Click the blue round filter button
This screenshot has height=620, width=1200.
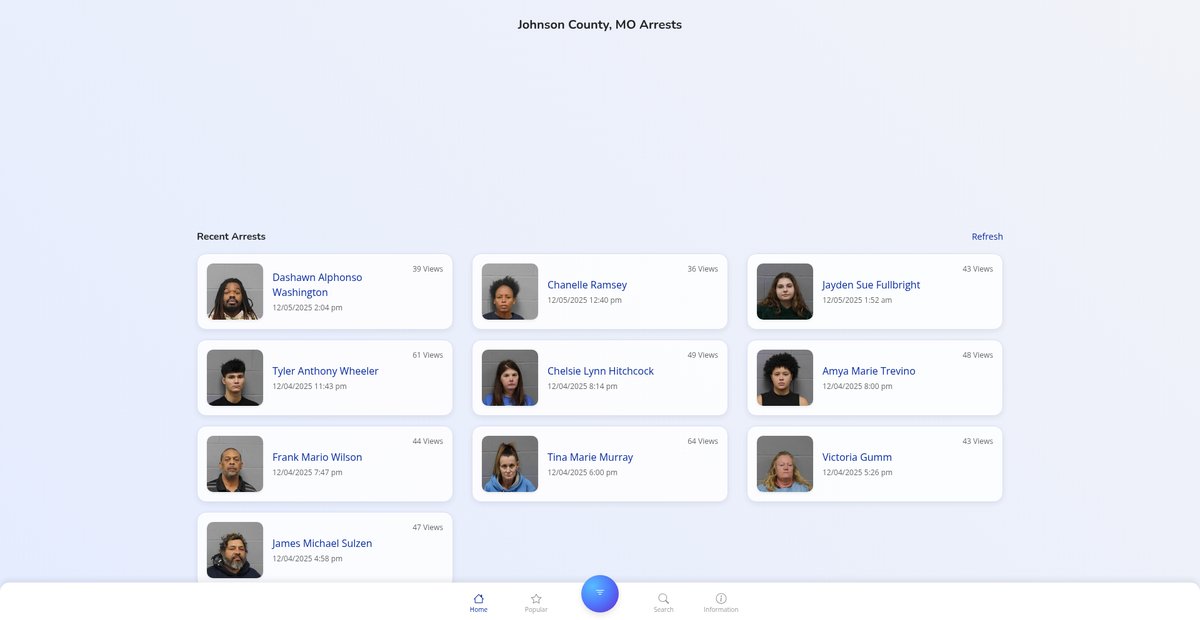click(x=600, y=593)
